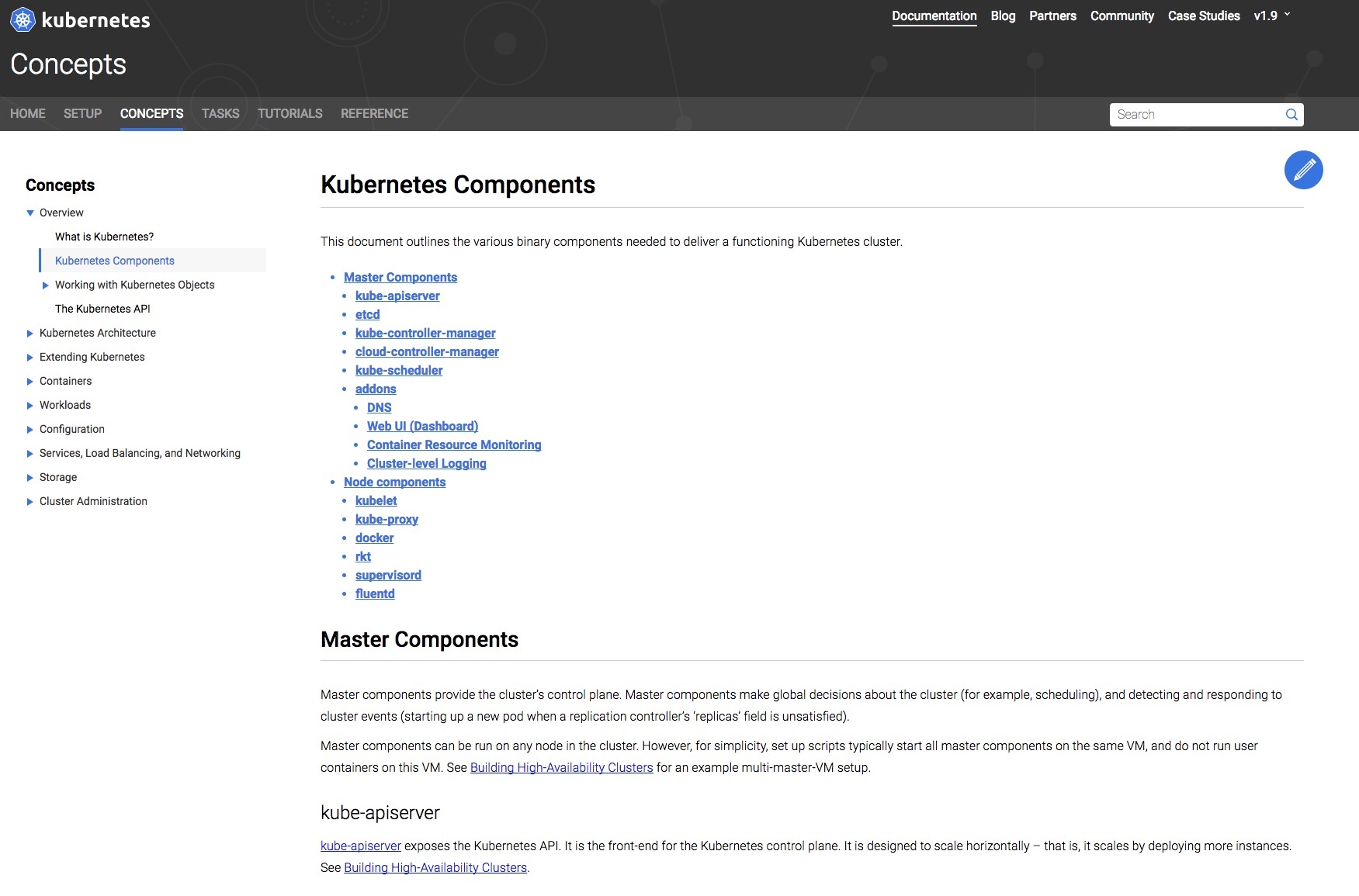
Task: Go to the Blog menu item
Action: (1003, 16)
